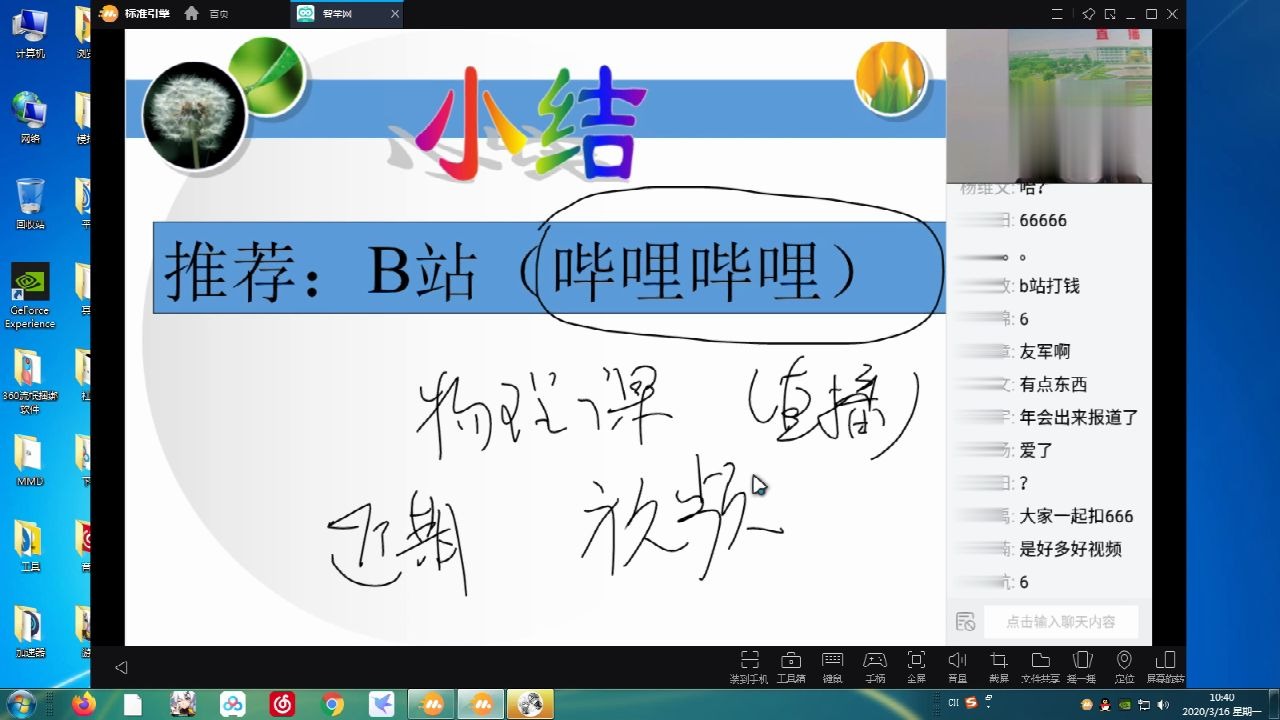
Task: Take a 截屏 screenshot
Action: 998,666
